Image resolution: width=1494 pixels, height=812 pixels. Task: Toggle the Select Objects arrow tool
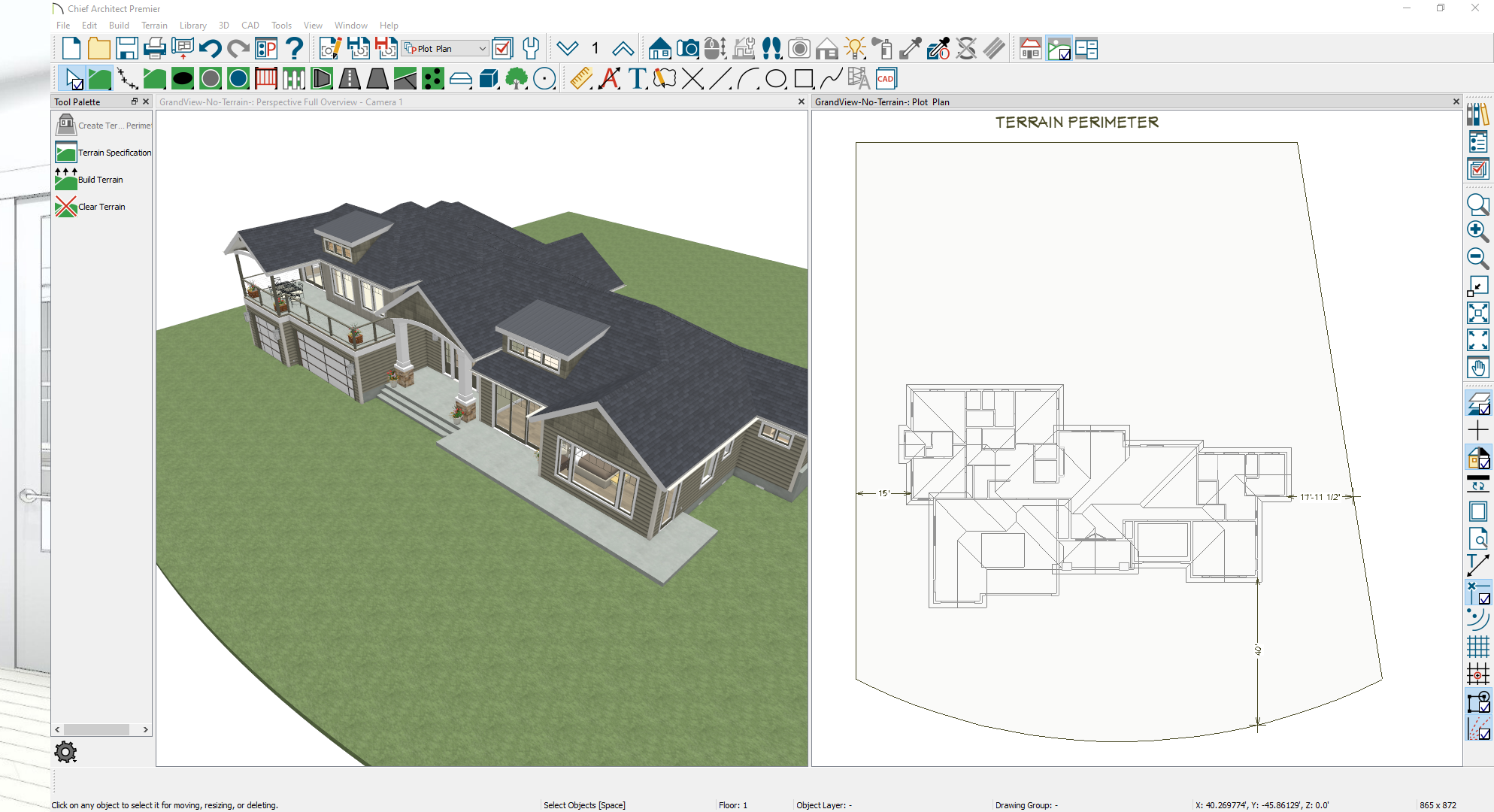pos(73,78)
